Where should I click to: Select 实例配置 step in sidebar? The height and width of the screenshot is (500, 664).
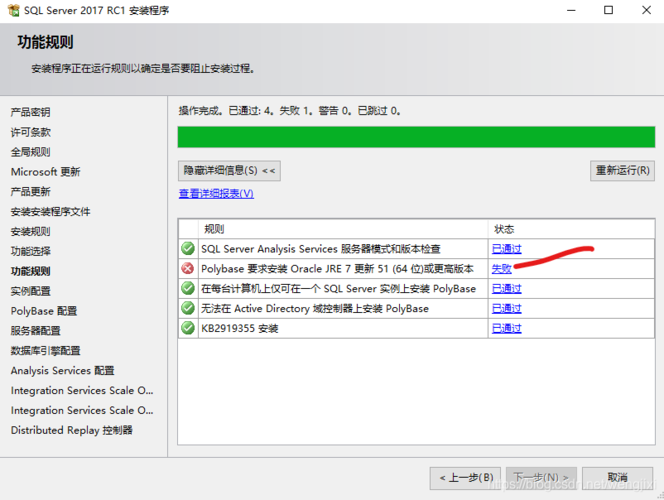pos(30,291)
